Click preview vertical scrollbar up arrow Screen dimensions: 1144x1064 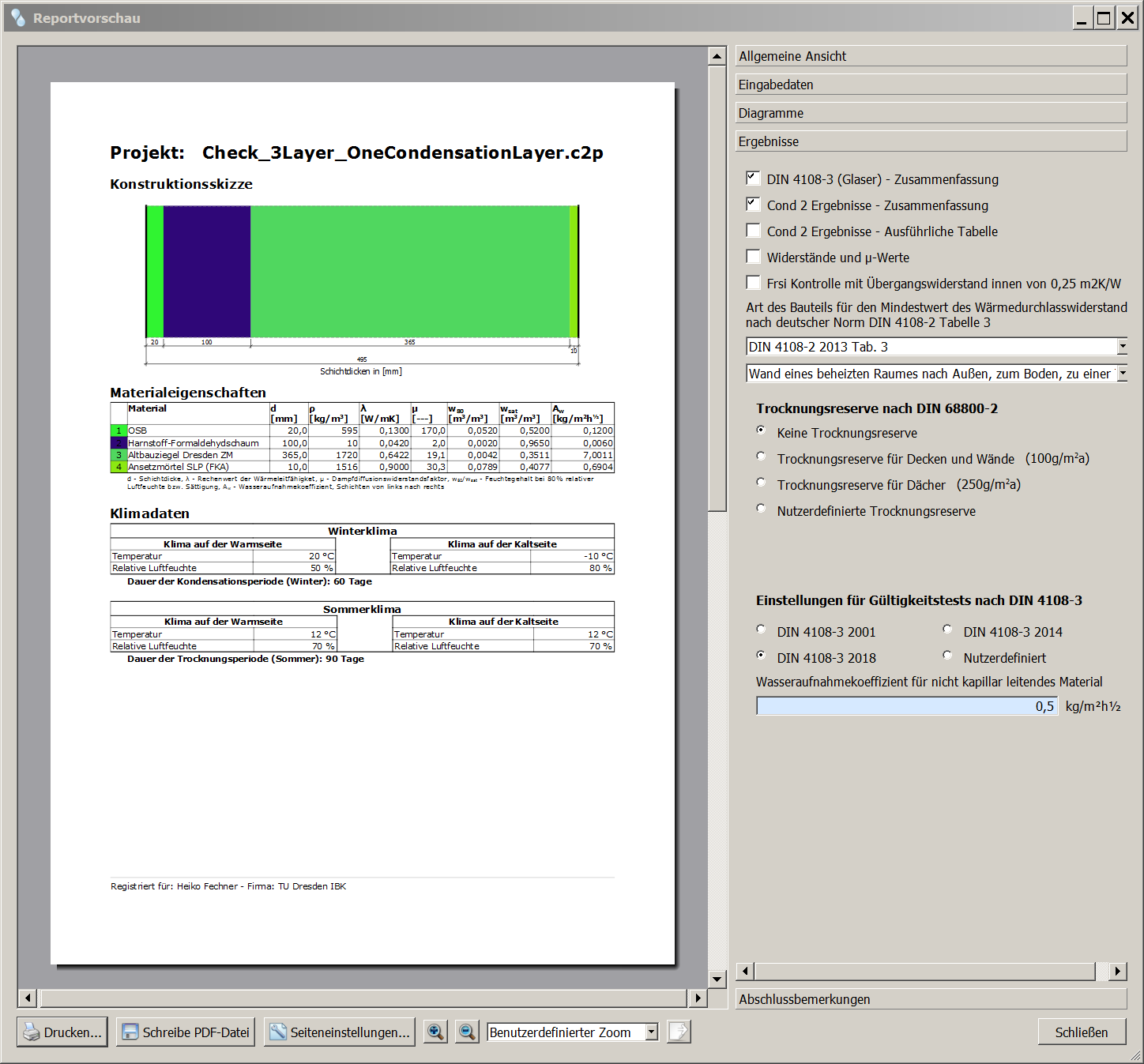pos(717,56)
